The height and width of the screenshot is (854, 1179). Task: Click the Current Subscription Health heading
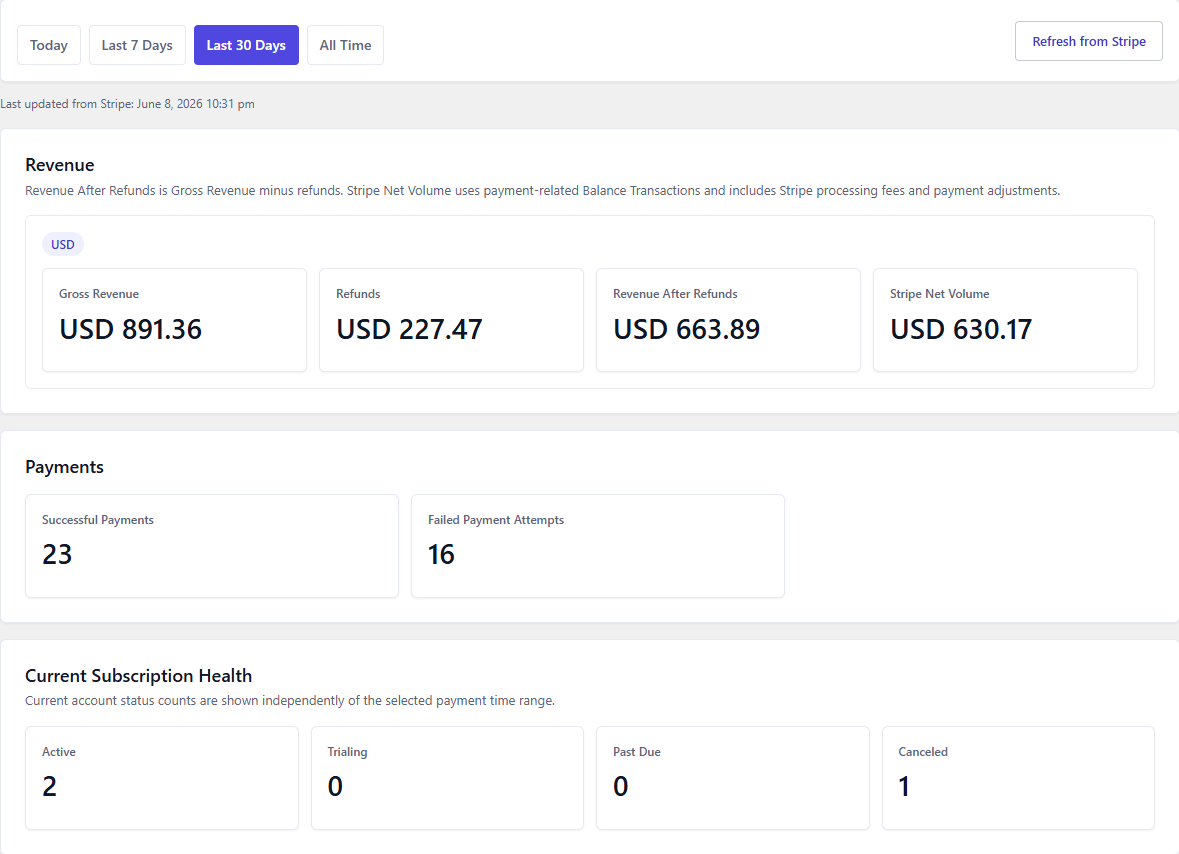coord(138,676)
